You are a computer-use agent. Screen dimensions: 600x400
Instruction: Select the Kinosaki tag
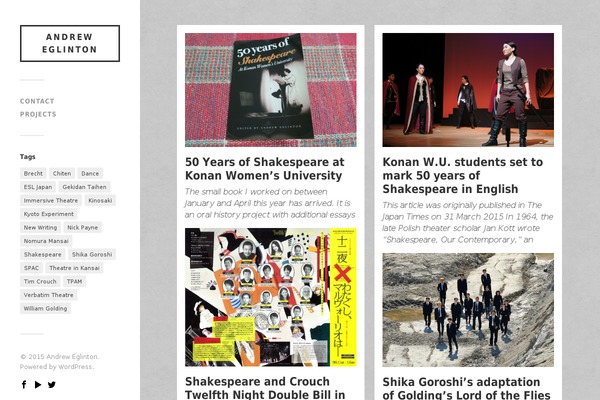pos(100,200)
